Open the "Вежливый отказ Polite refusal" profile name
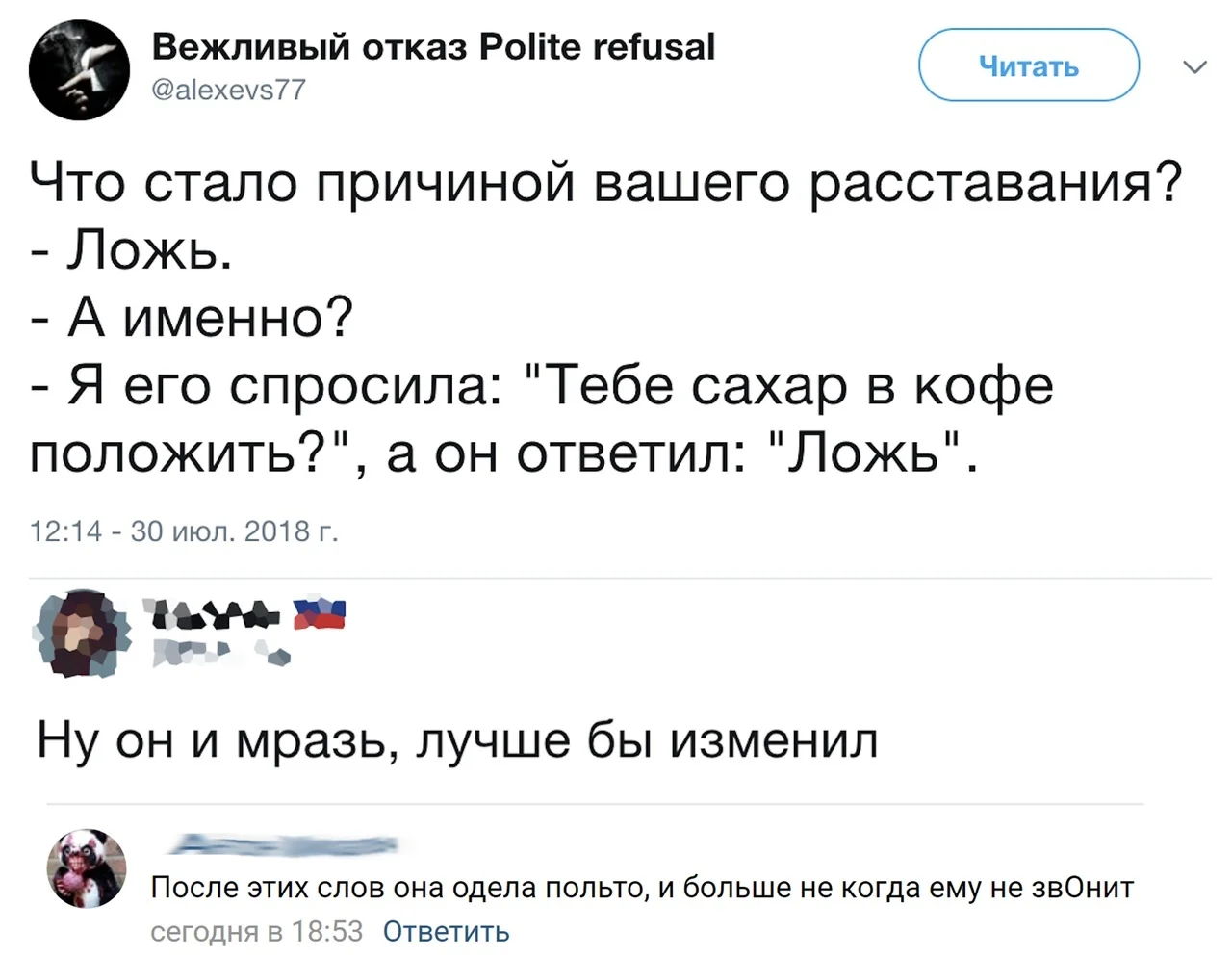 click(x=433, y=46)
